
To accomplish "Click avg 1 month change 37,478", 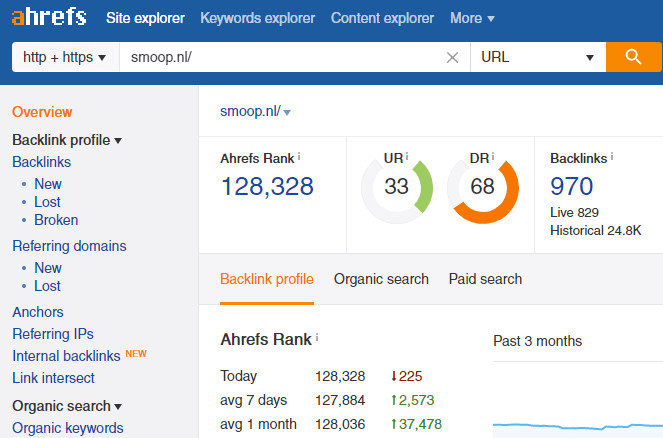I will tap(416, 424).
